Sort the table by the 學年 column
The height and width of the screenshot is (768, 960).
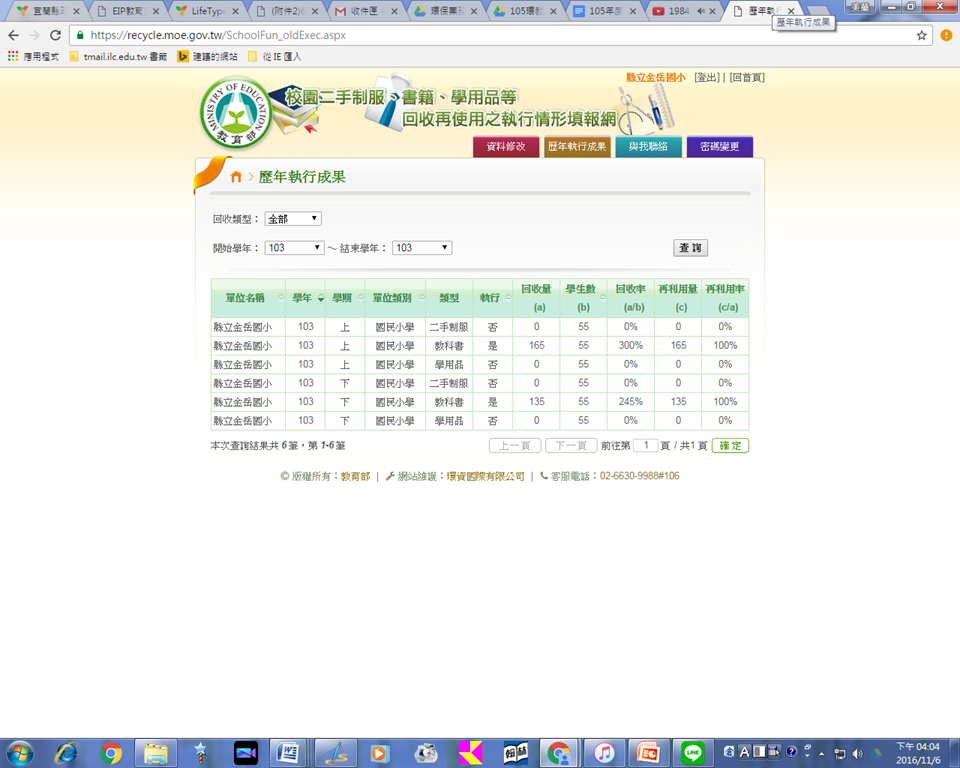tap(308, 298)
